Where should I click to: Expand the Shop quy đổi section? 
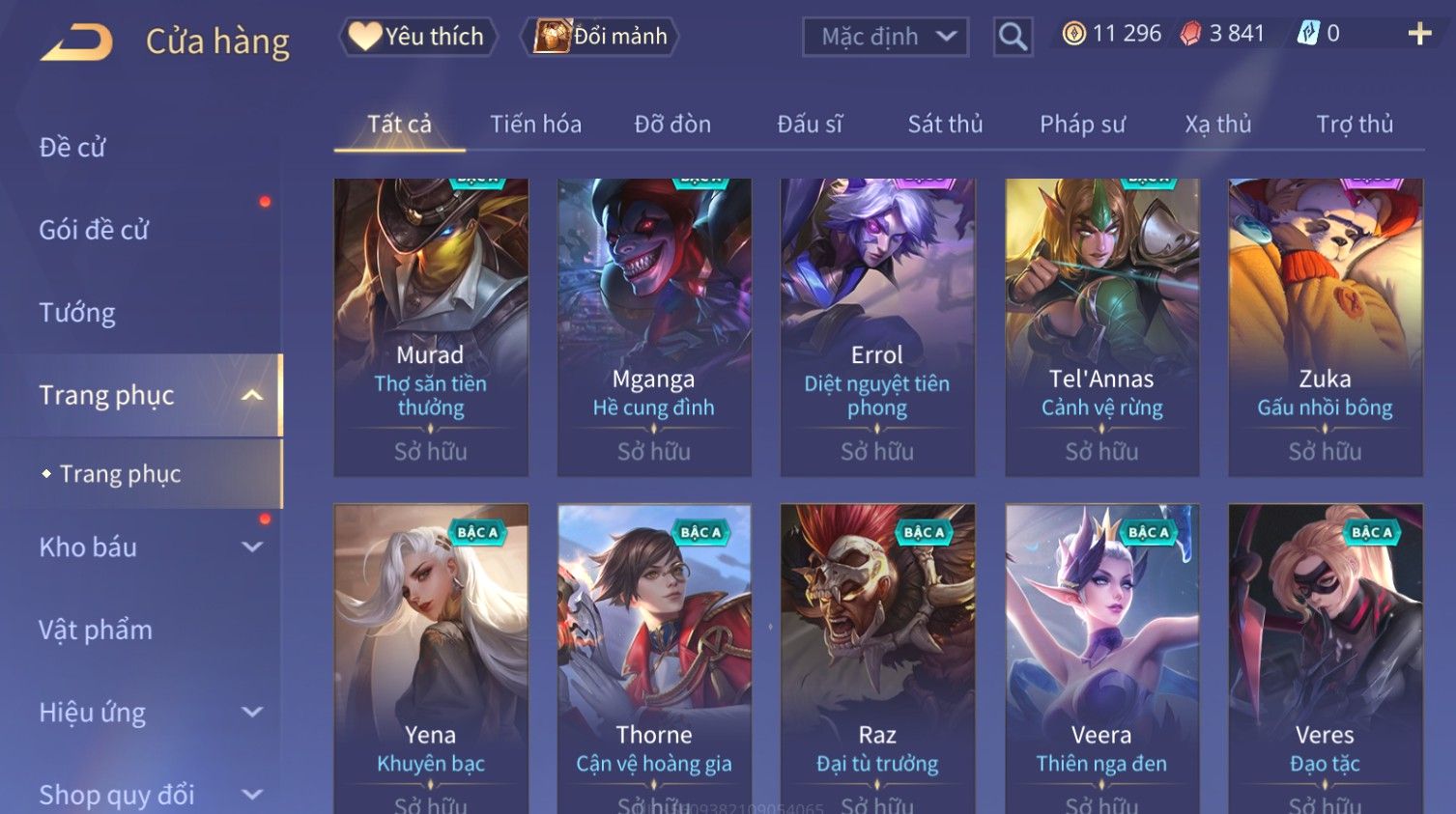click(252, 795)
